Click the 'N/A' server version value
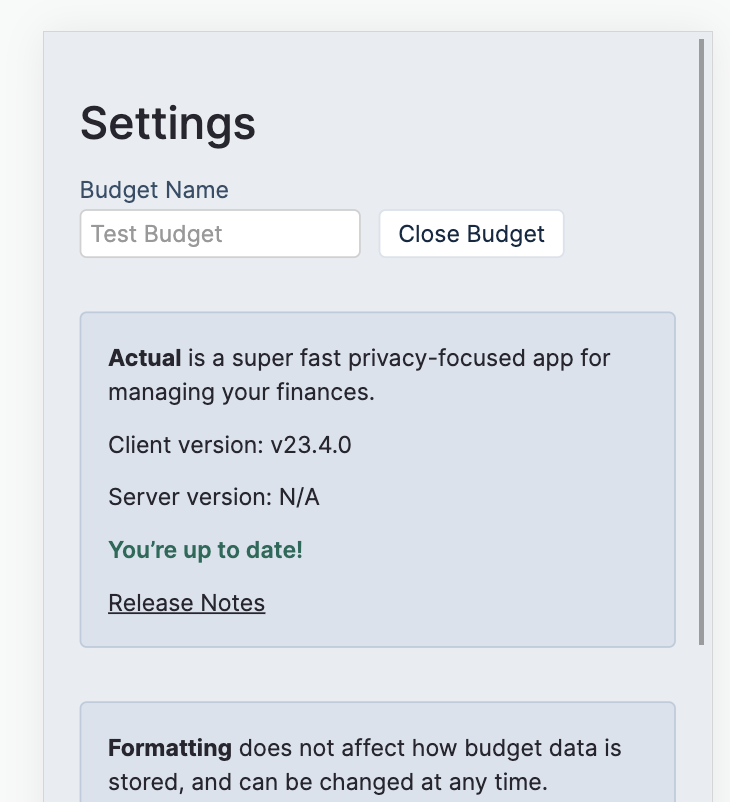The height and width of the screenshot is (802, 730). (x=299, y=497)
